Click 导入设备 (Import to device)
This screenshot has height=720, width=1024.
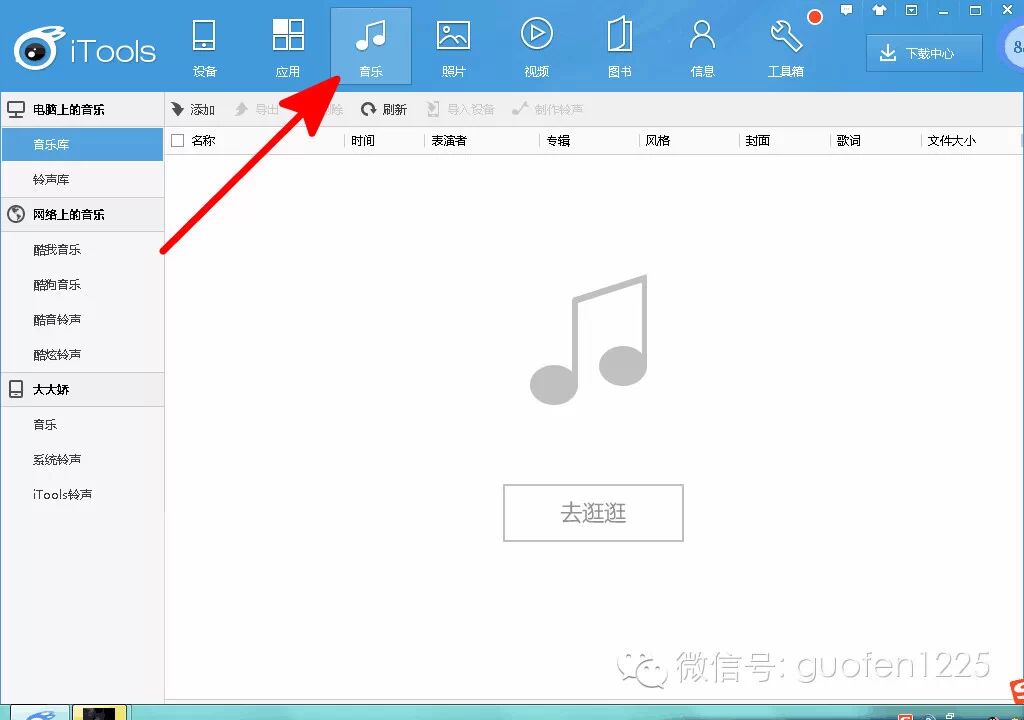pyautogui.click(x=460, y=109)
